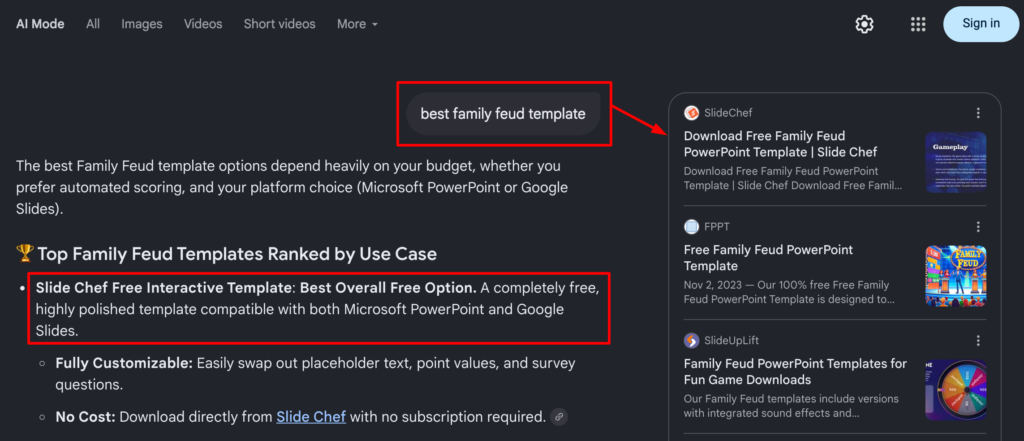The image size is (1024, 441).
Task: Open the Google apps grid
Action: pos(918,24)
